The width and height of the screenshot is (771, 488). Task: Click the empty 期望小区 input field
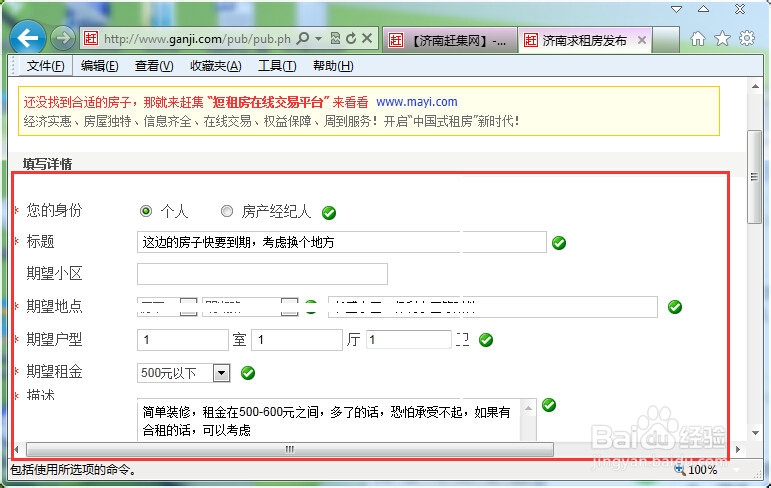[262, 274]
